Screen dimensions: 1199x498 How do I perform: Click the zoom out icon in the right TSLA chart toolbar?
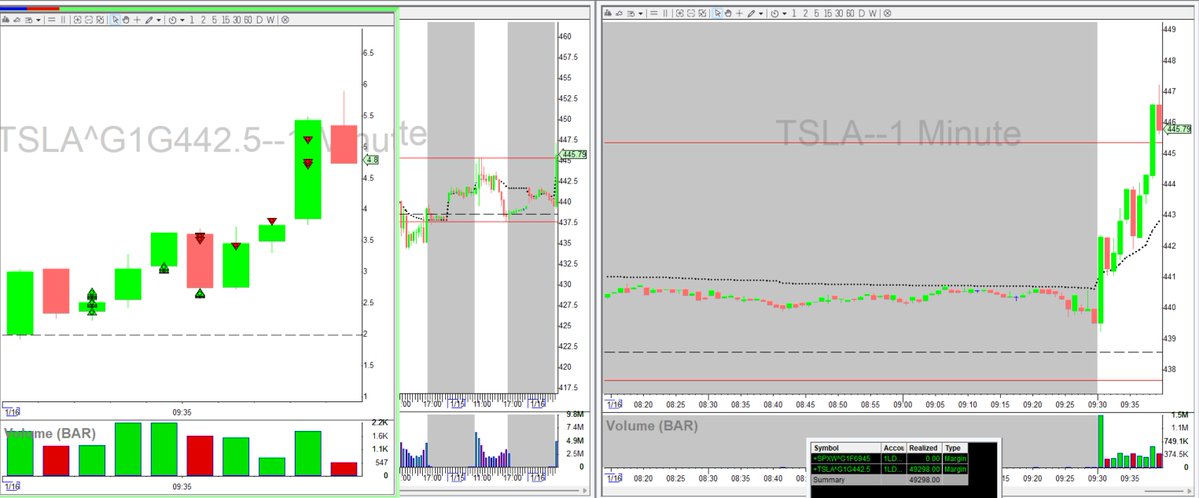click(691, 13)
